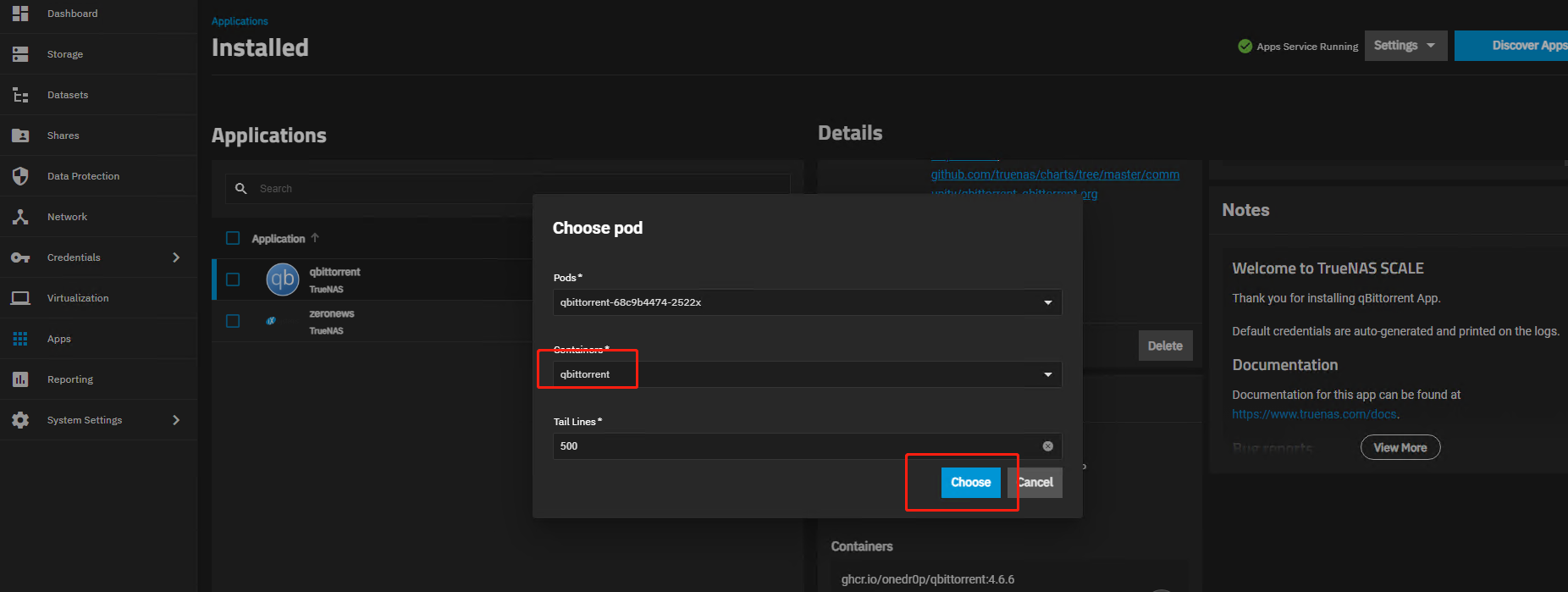
Task: Select the qbittorrent application name
Action: [334, 272]
